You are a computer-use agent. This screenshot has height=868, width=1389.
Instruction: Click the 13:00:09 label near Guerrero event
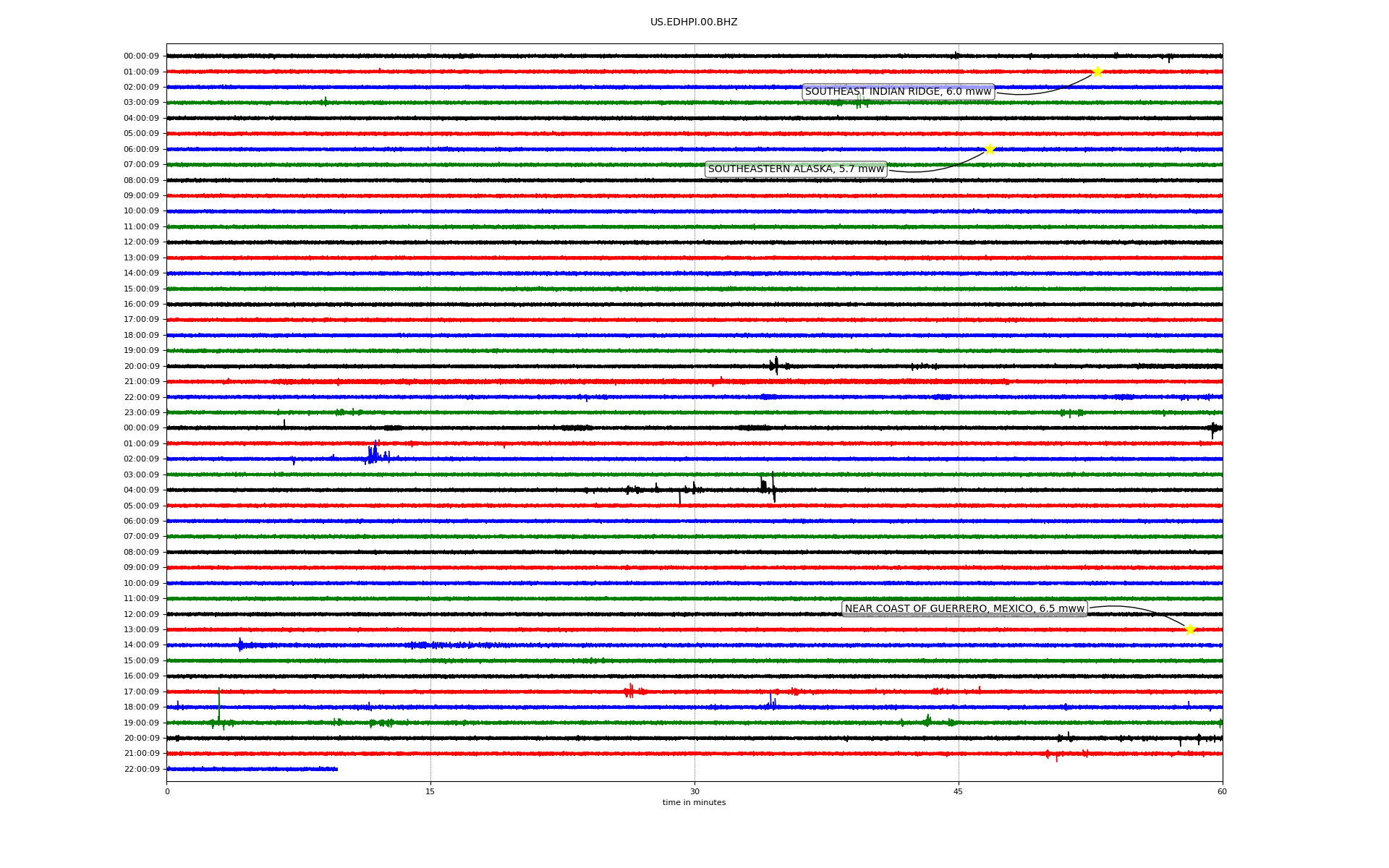pyautogui.click(x=141, y=630)
